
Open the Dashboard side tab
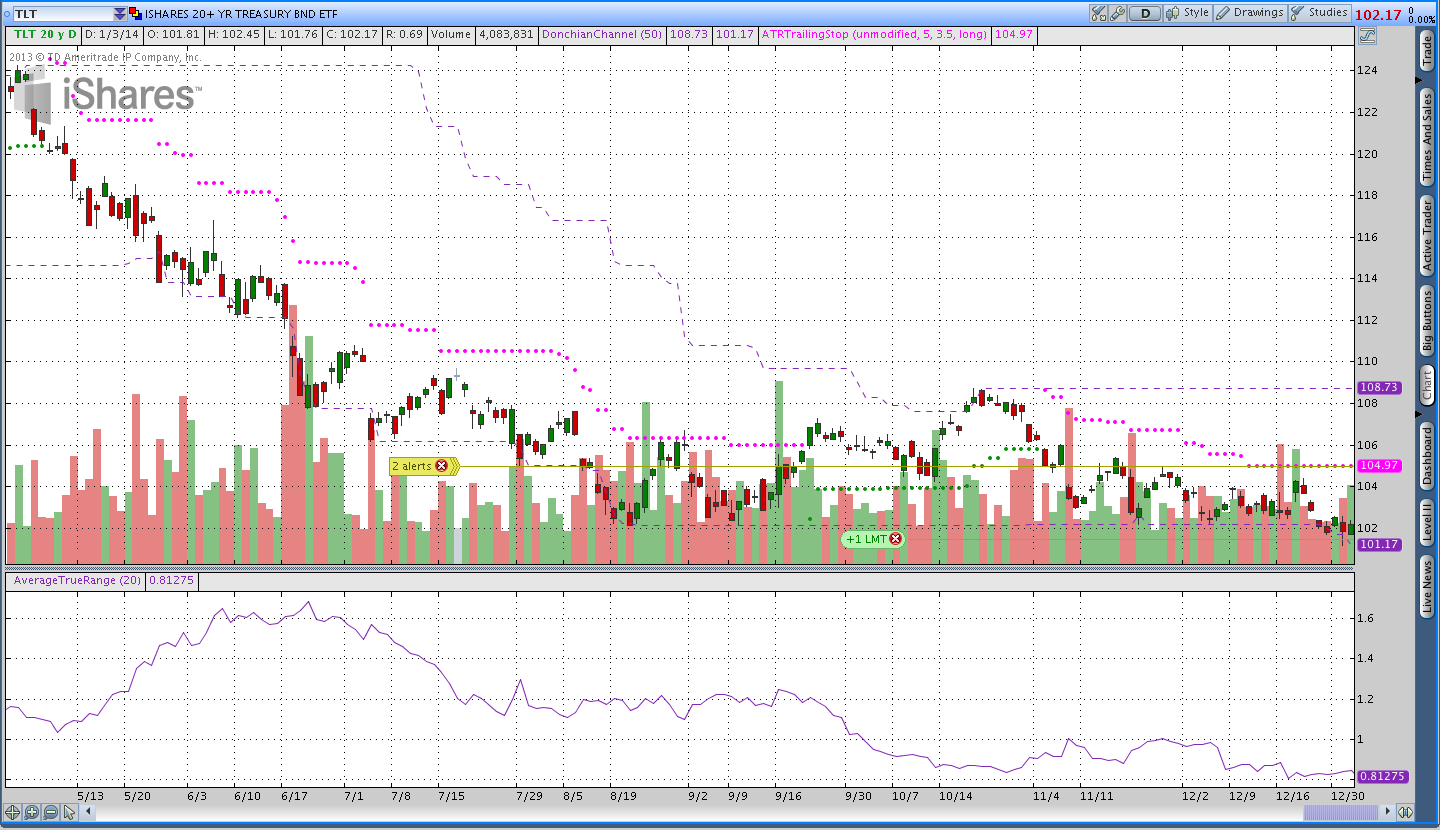coord(1427,456)
